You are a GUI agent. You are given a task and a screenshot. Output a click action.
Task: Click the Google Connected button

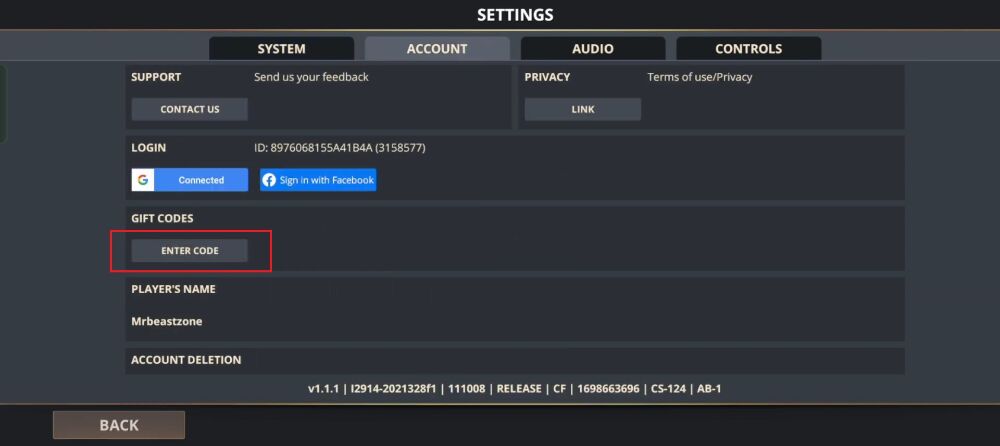(x=201, y=180)
